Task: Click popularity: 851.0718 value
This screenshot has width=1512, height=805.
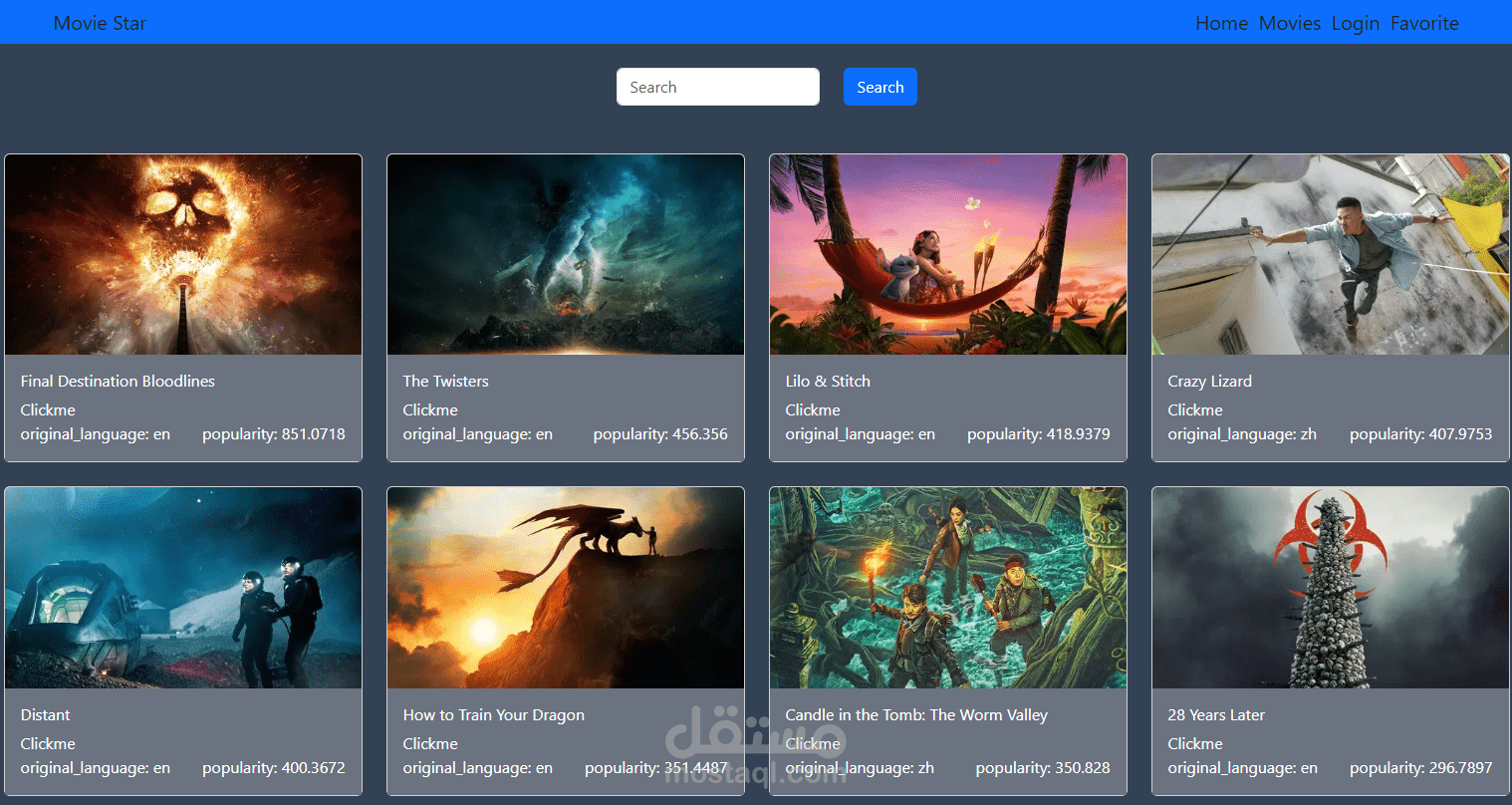Action: pyautogui.click(x=274, y=434)
